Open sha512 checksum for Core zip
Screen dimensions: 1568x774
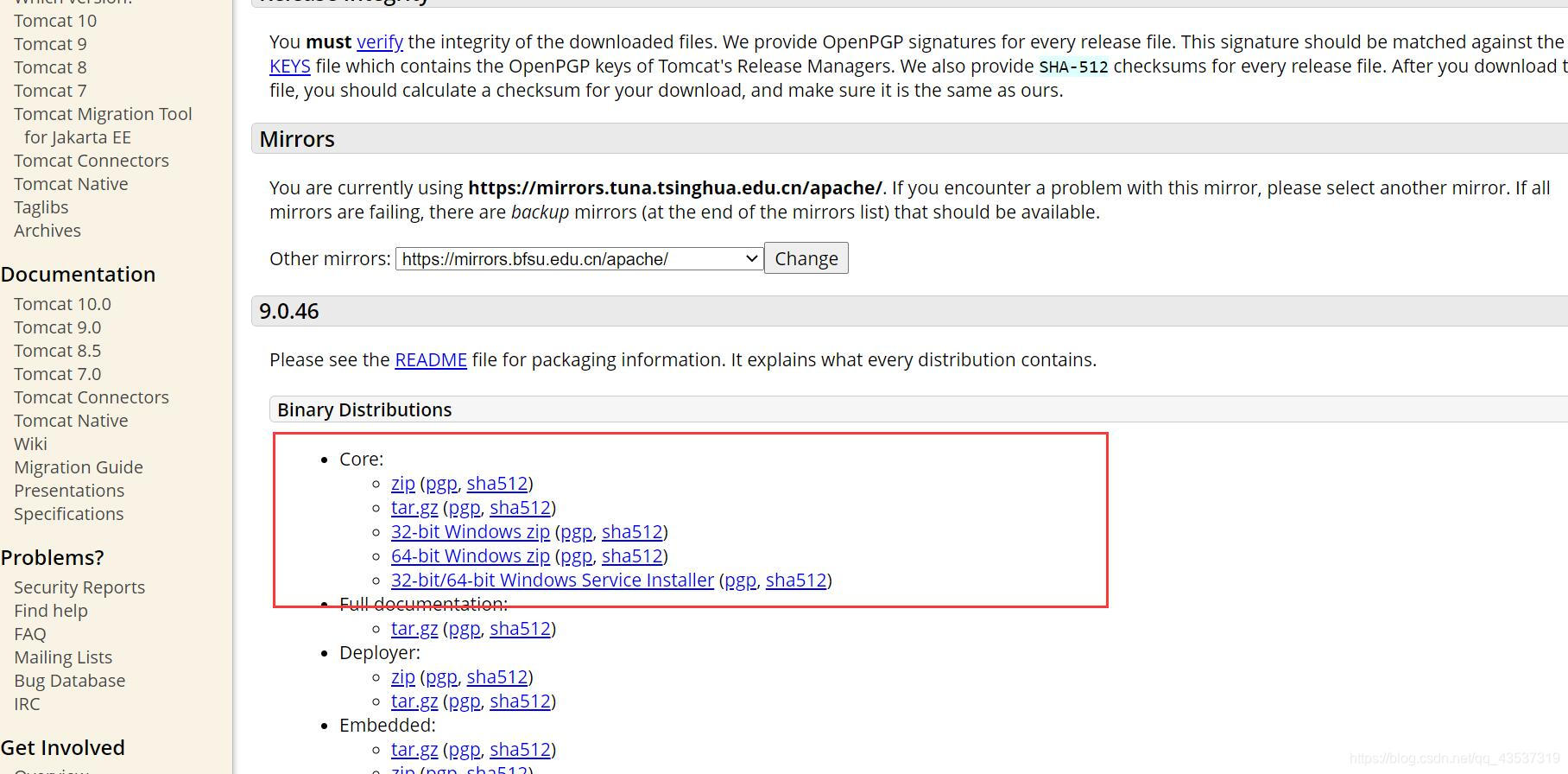497,484
